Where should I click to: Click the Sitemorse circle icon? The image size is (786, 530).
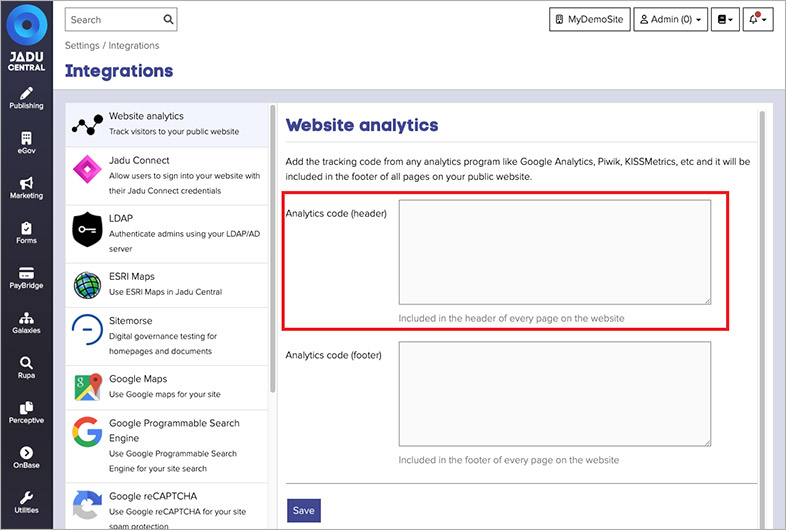click(87, 329)
